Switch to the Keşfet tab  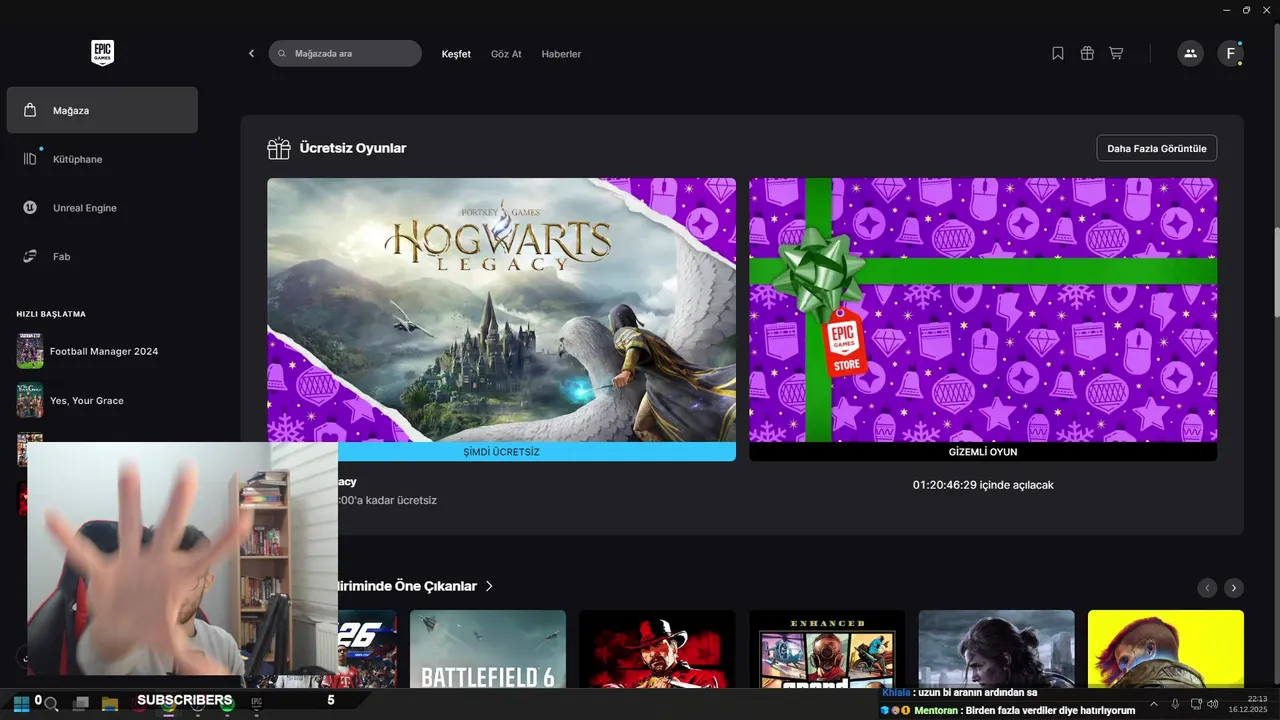tap(456, 54)
